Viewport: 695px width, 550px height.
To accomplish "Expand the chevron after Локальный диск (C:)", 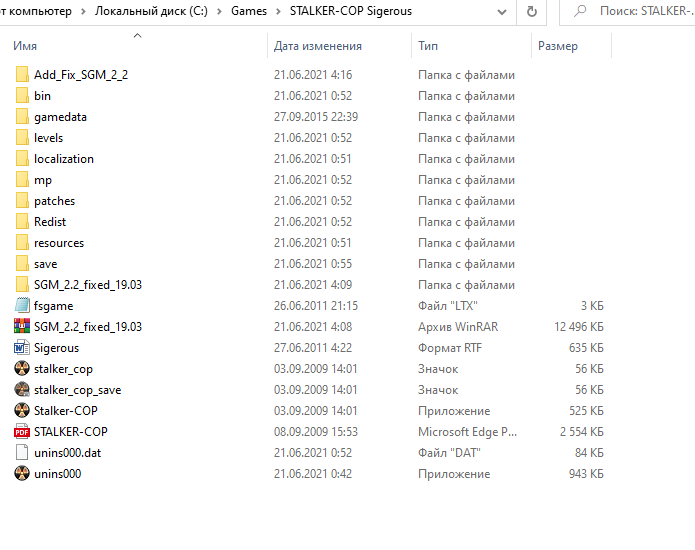I will point(219,12).
